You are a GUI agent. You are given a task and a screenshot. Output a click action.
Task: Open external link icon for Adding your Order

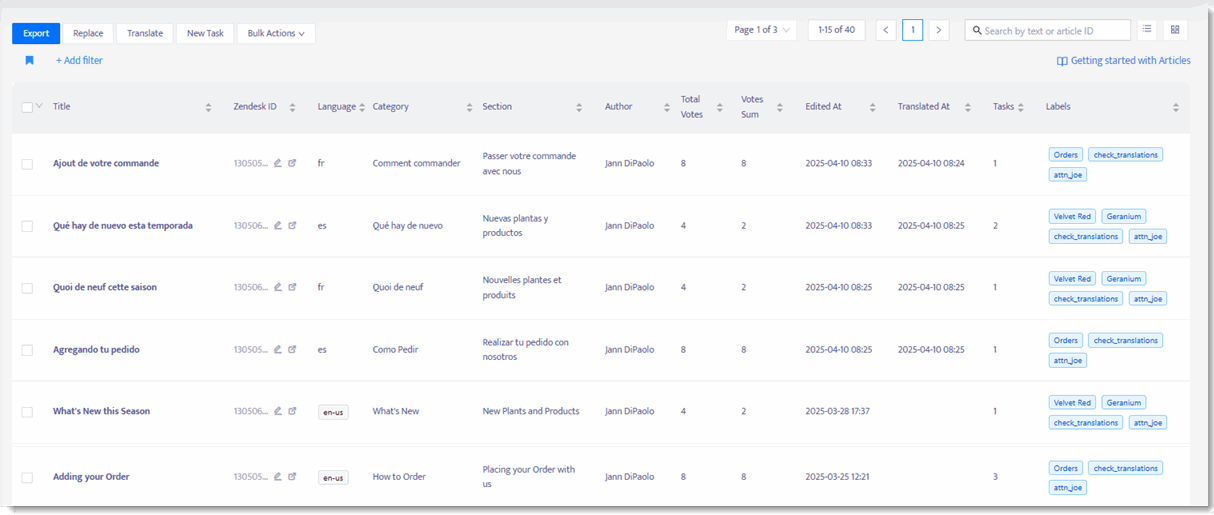tap(292, 477)
